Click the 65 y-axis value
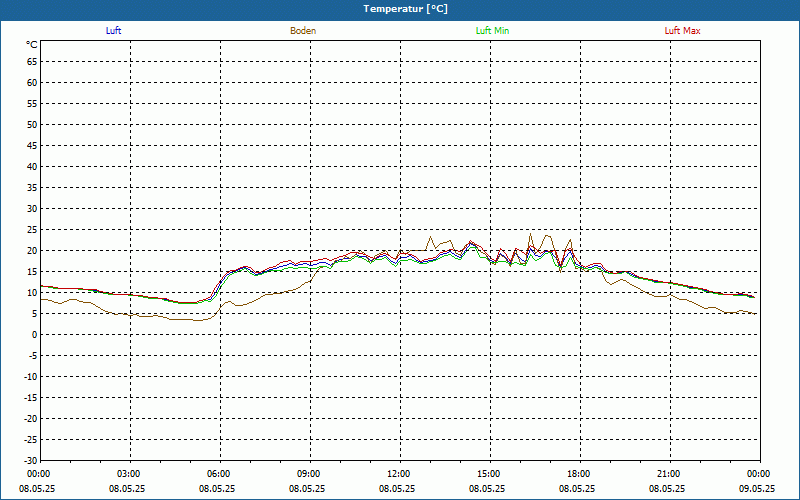 (32, 62)
